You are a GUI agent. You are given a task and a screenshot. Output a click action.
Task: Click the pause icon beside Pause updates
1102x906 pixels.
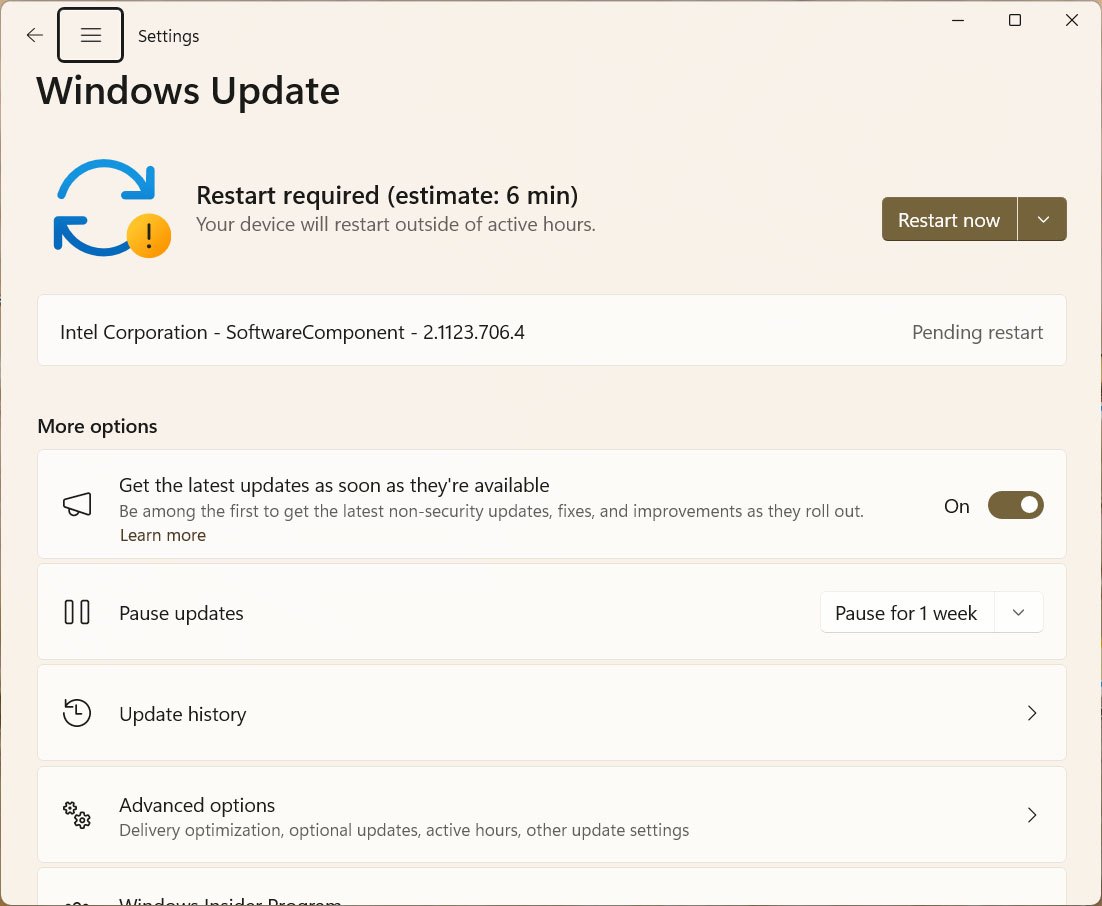click(77, 612)
